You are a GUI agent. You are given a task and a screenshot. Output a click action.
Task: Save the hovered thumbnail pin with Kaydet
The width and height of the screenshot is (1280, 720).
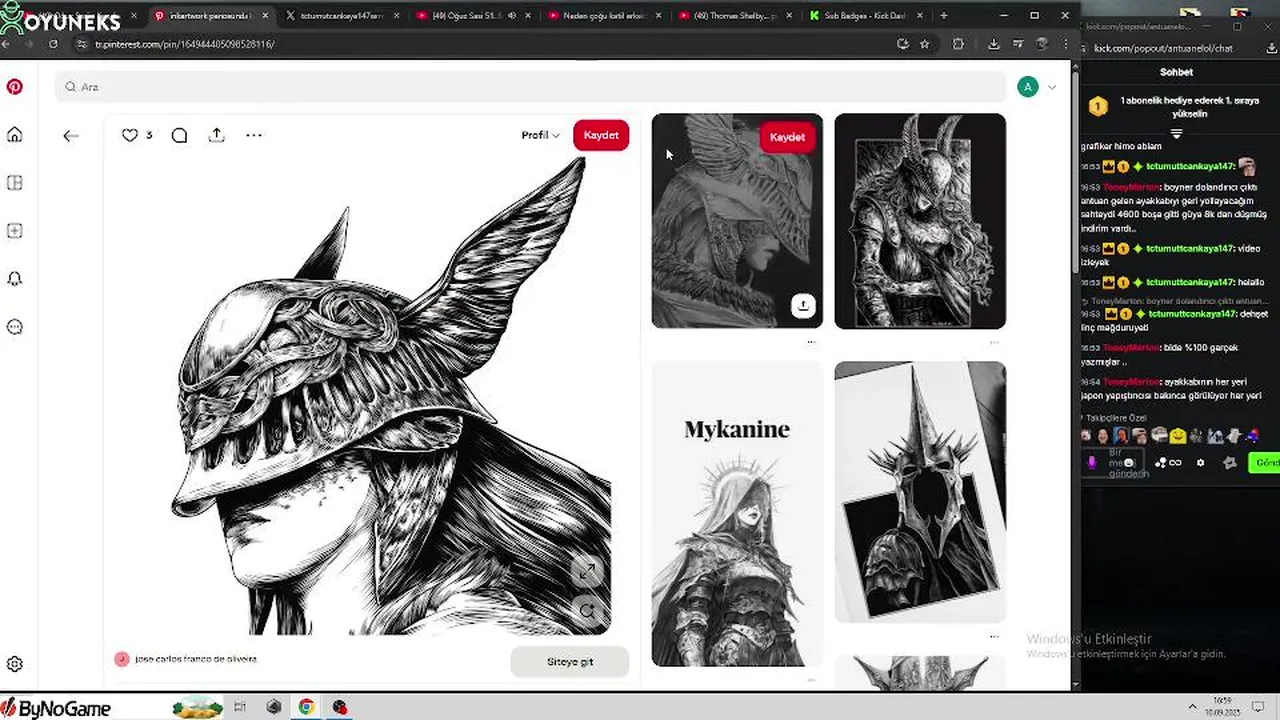click(787, 137)
